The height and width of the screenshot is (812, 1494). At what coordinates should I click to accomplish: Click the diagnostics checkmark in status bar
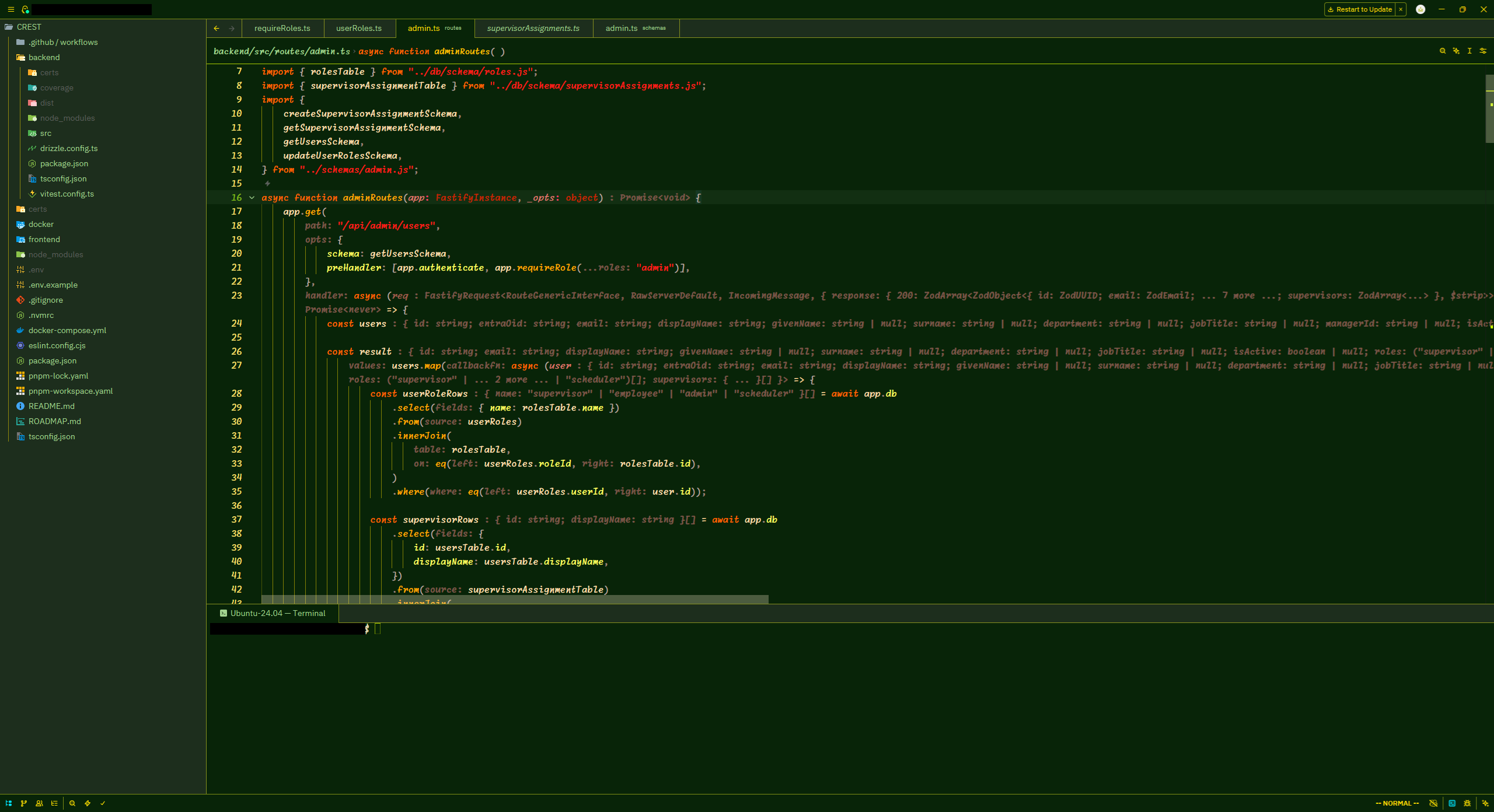(x=103, y=803)
